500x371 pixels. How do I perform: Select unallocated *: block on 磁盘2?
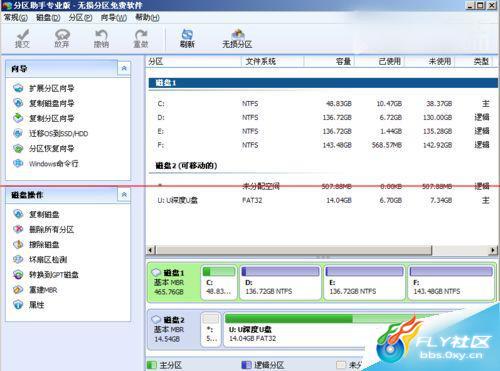(211, 329)
